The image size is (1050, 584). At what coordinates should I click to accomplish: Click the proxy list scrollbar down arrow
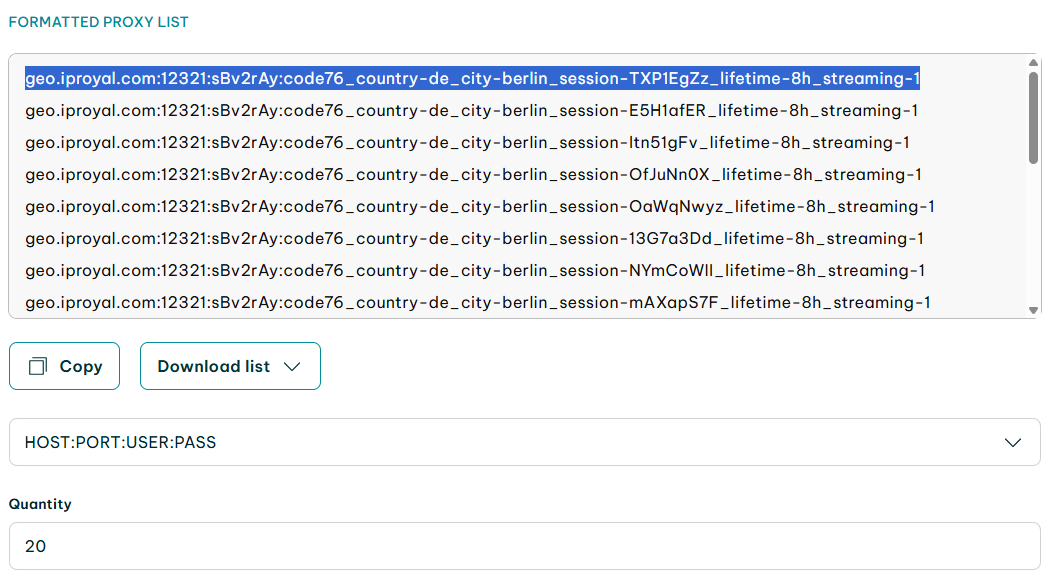tap(1033, 310)
